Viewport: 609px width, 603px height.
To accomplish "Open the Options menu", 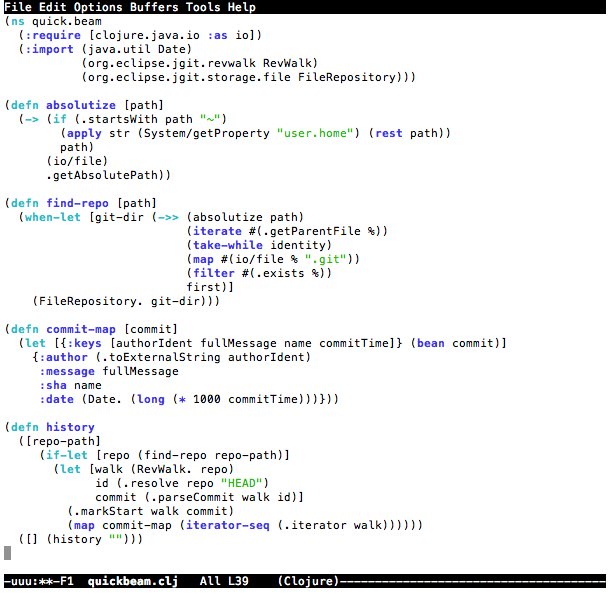I will (98, 7).
